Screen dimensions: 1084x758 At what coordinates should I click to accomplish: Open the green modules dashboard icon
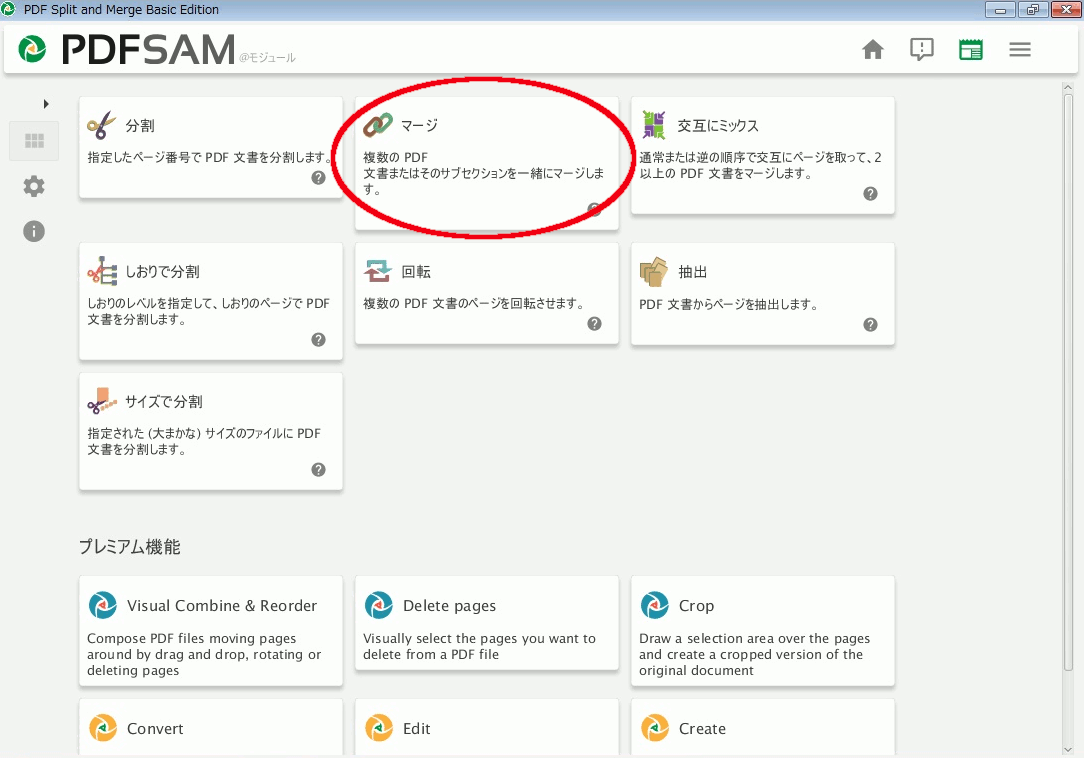point(971,50)
